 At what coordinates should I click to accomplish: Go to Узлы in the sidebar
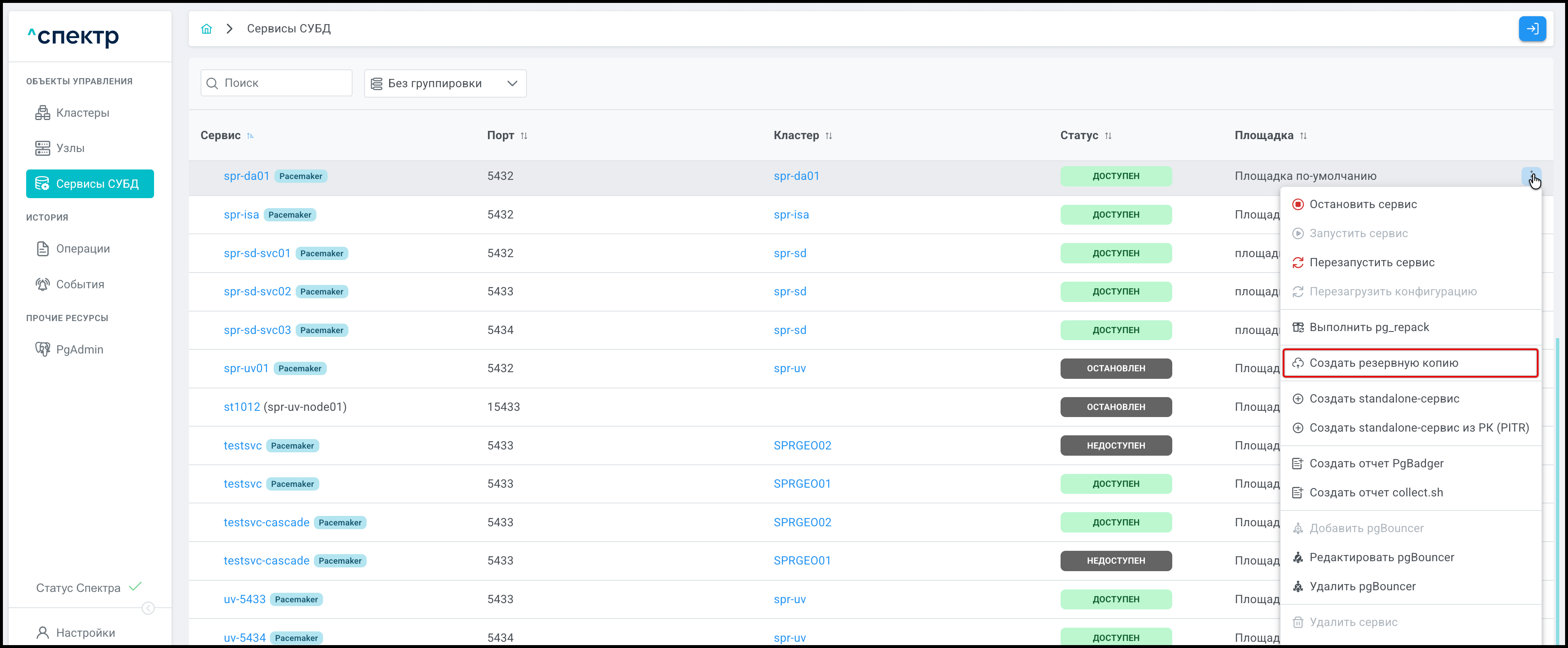pos(70,148)
